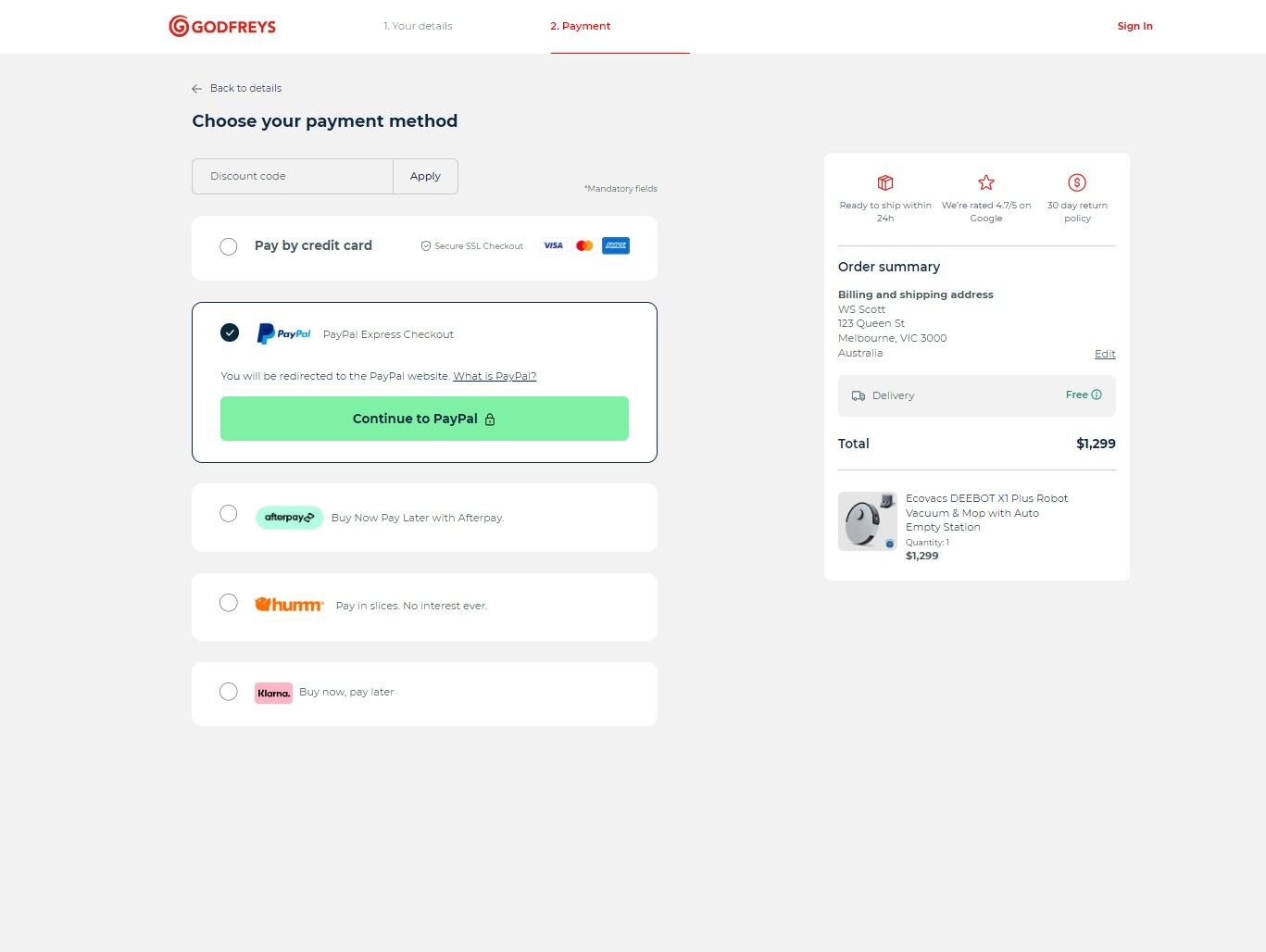Click the Afterpay logo badge
This screenshot has width=1266, height=952.
289,518
